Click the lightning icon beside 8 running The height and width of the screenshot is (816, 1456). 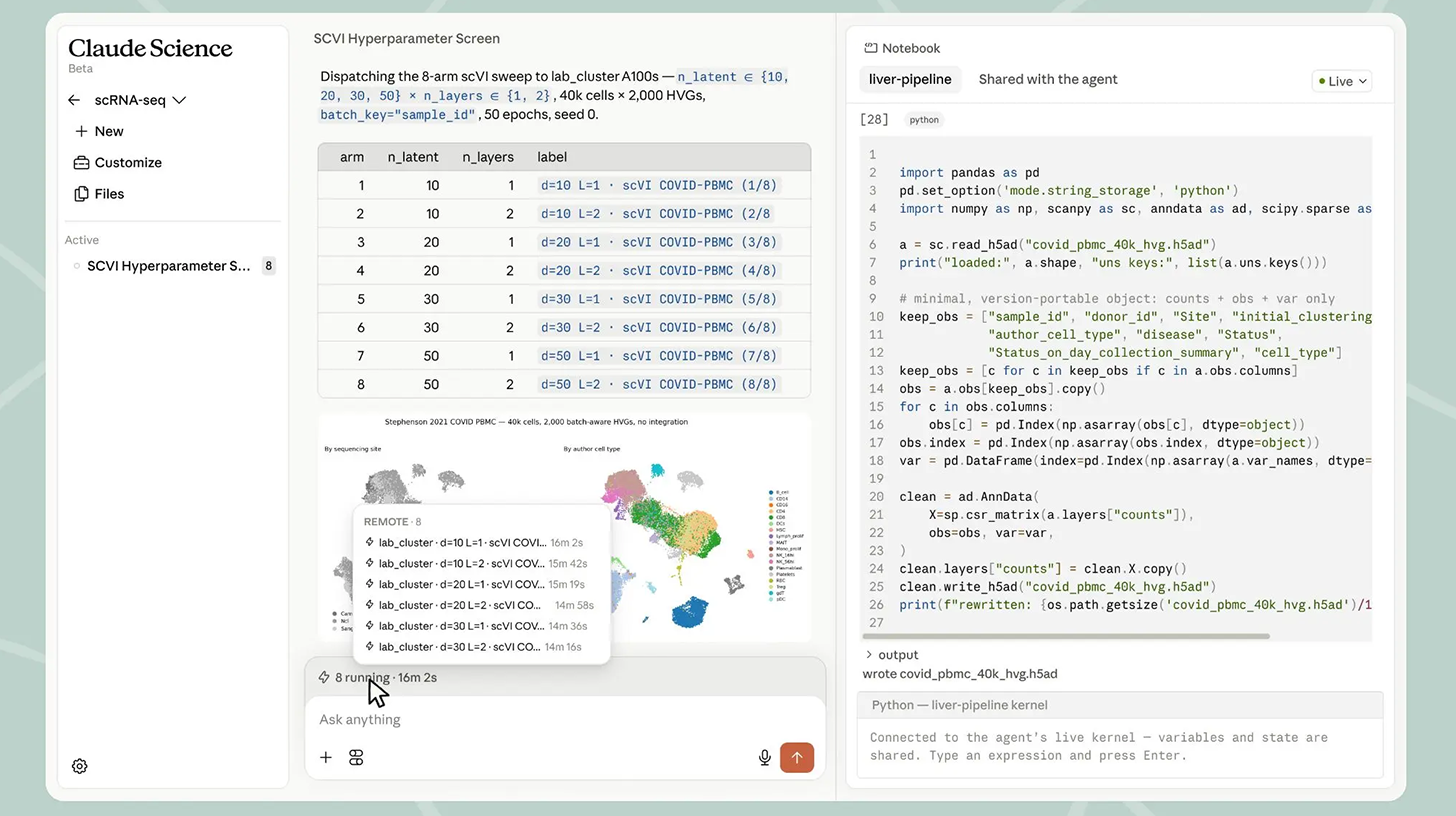[x=324, y=677]
